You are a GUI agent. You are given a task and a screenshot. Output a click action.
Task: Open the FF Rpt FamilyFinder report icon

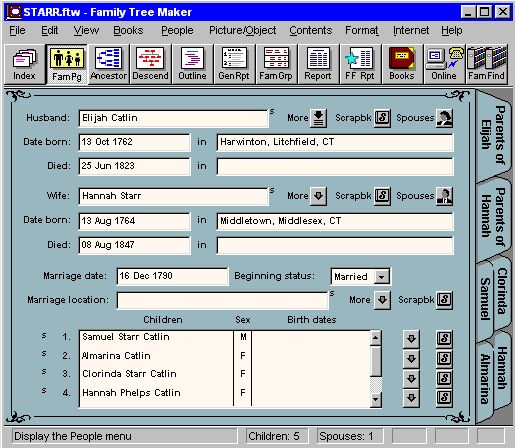point(360,64)
